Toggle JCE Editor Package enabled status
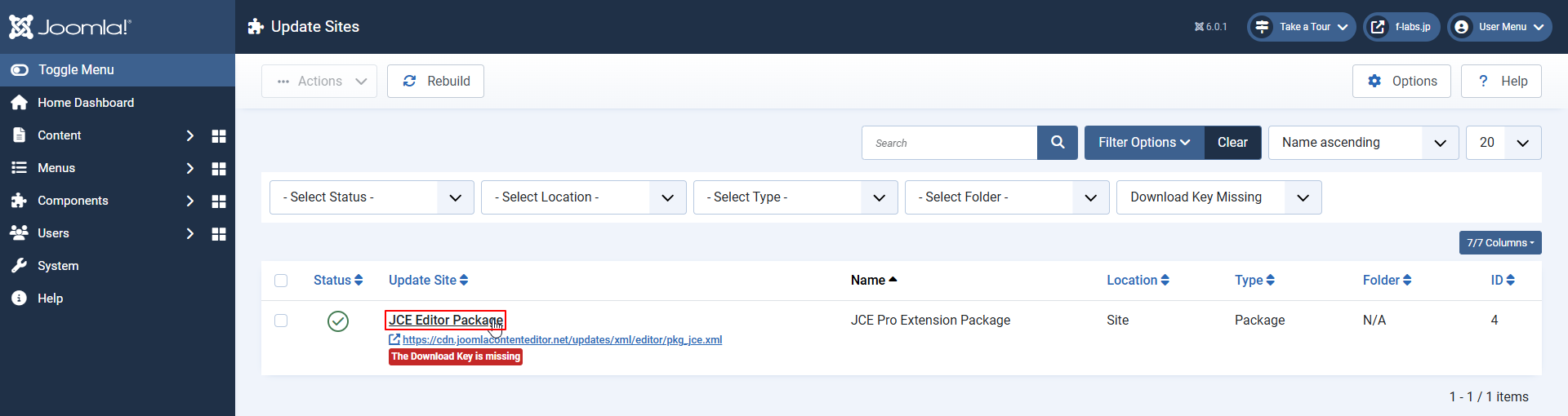The height and width of the screenshot is (416, 1568). coord(338,321)
